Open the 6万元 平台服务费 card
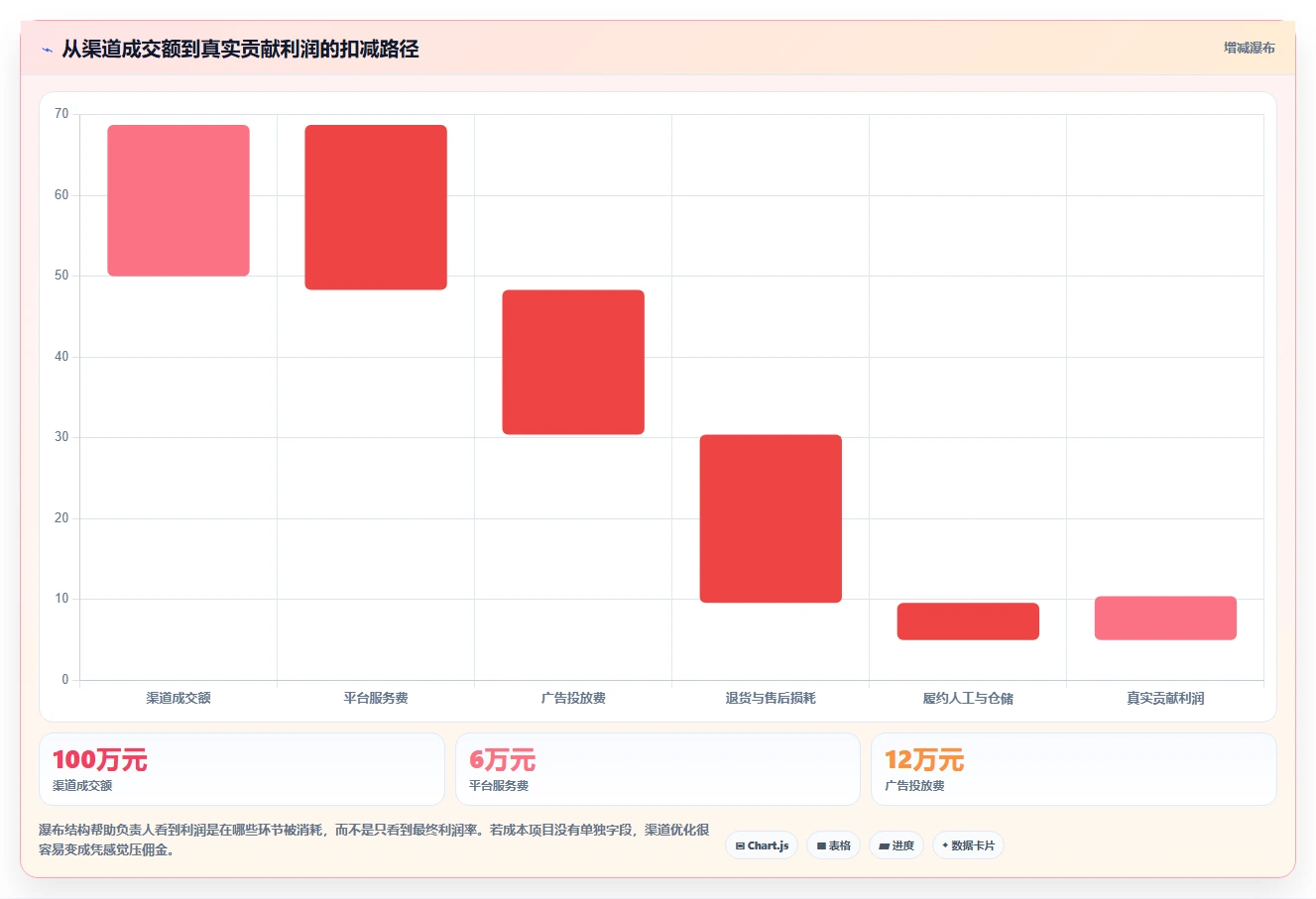1316x899 pixels. click(658, 769)
